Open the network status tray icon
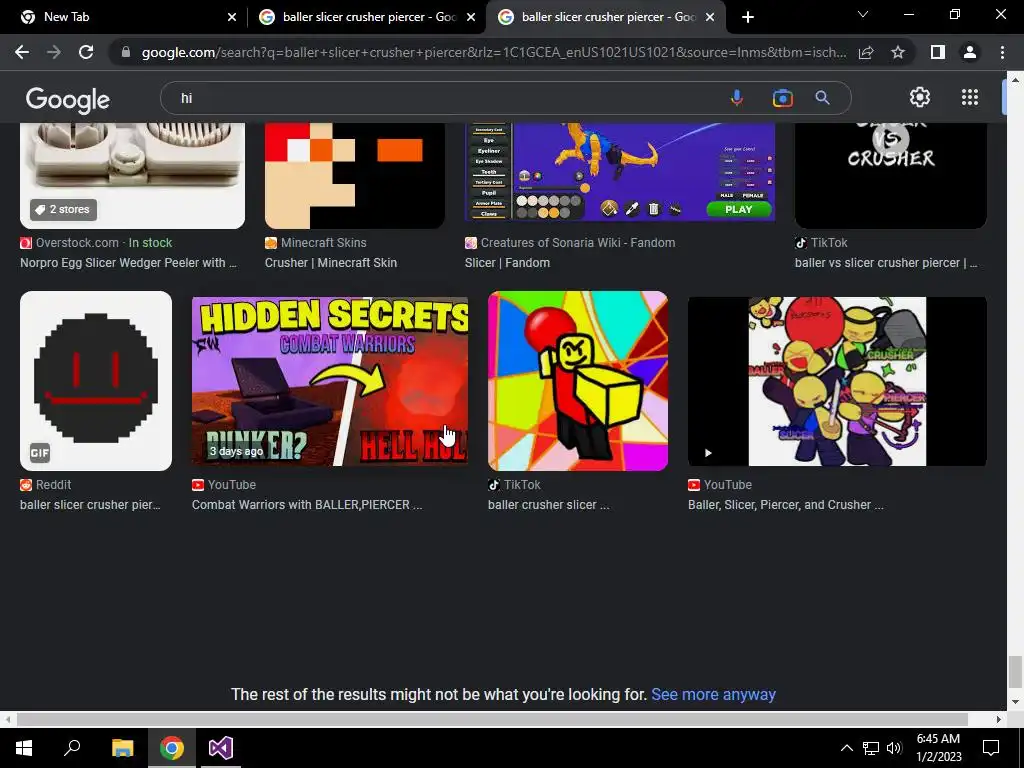1024x768 pixels. [871, 748]
